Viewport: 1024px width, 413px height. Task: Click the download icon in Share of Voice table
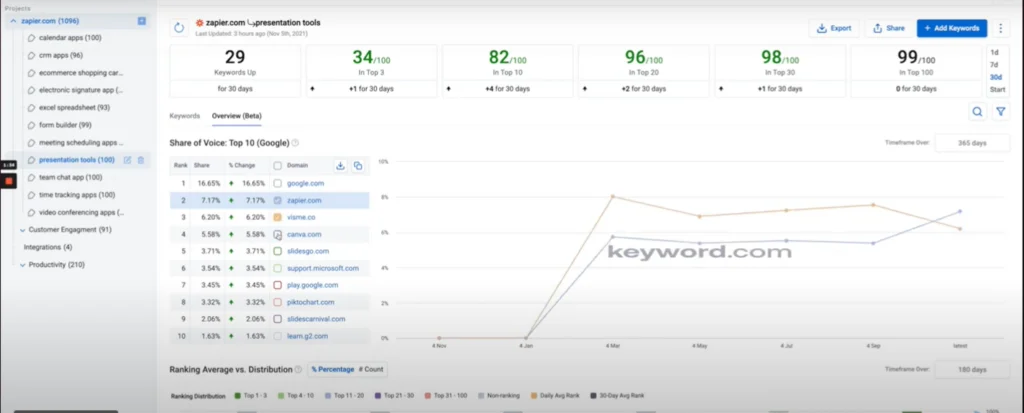click(339, 165)
